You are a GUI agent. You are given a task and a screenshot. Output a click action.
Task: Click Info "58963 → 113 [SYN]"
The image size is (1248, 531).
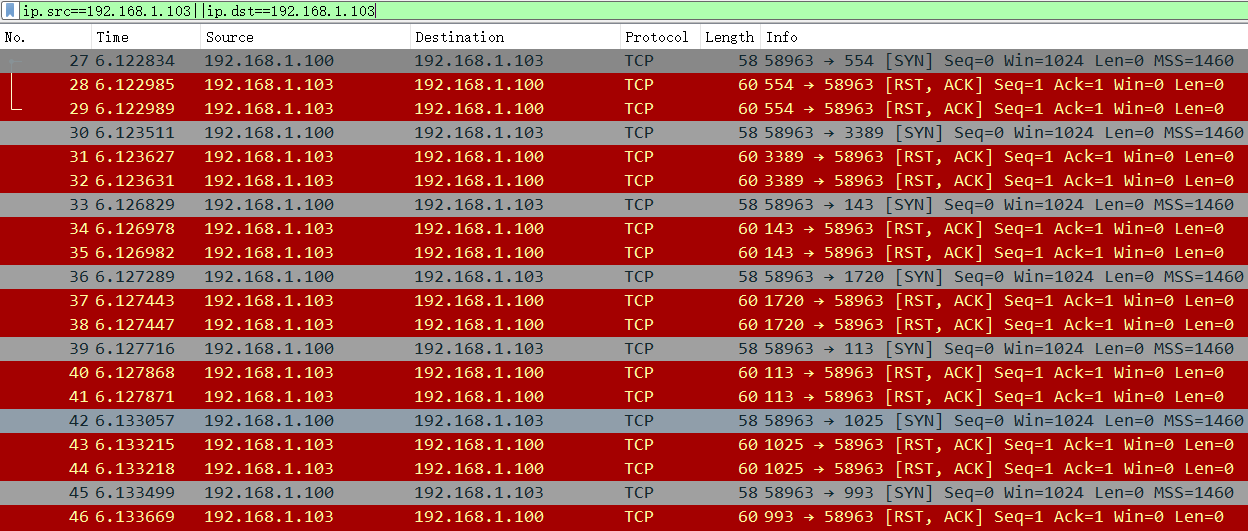pyautogui.click(x=849, y=349)
